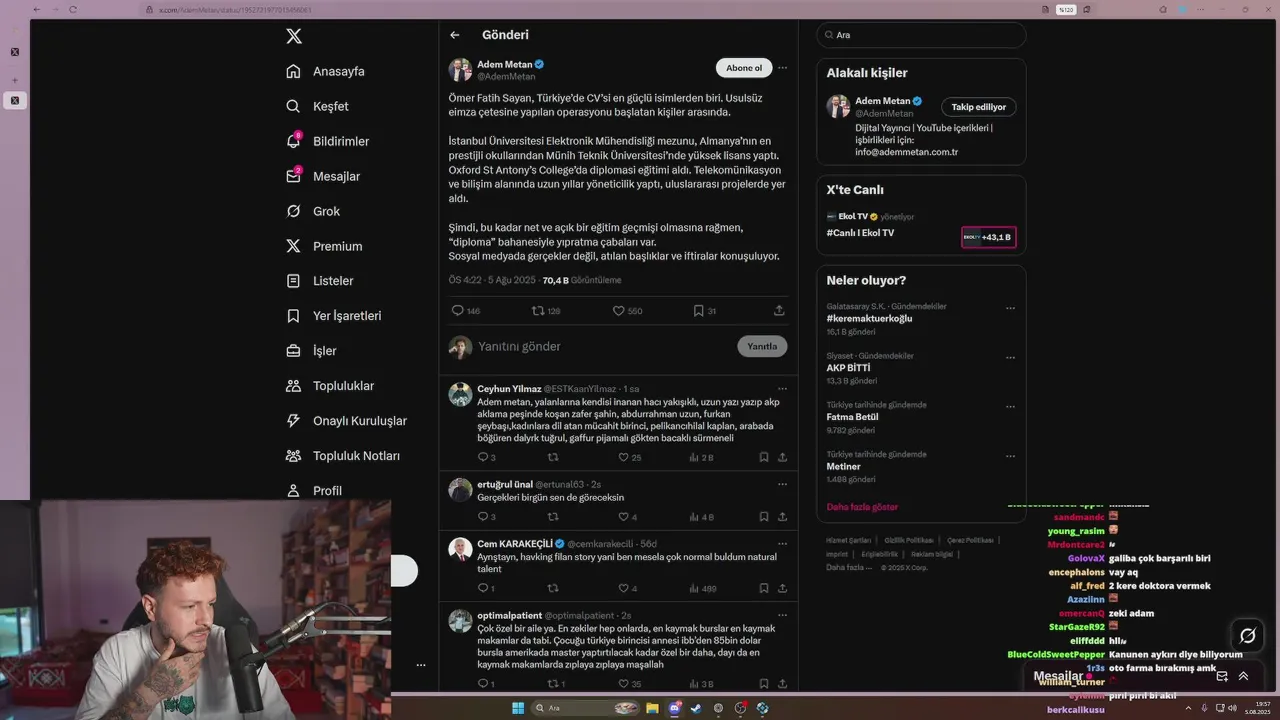The image size is (1280, 720).
Task: Open Onaylı Kuruluşlar page
Action: pos(346,421)
